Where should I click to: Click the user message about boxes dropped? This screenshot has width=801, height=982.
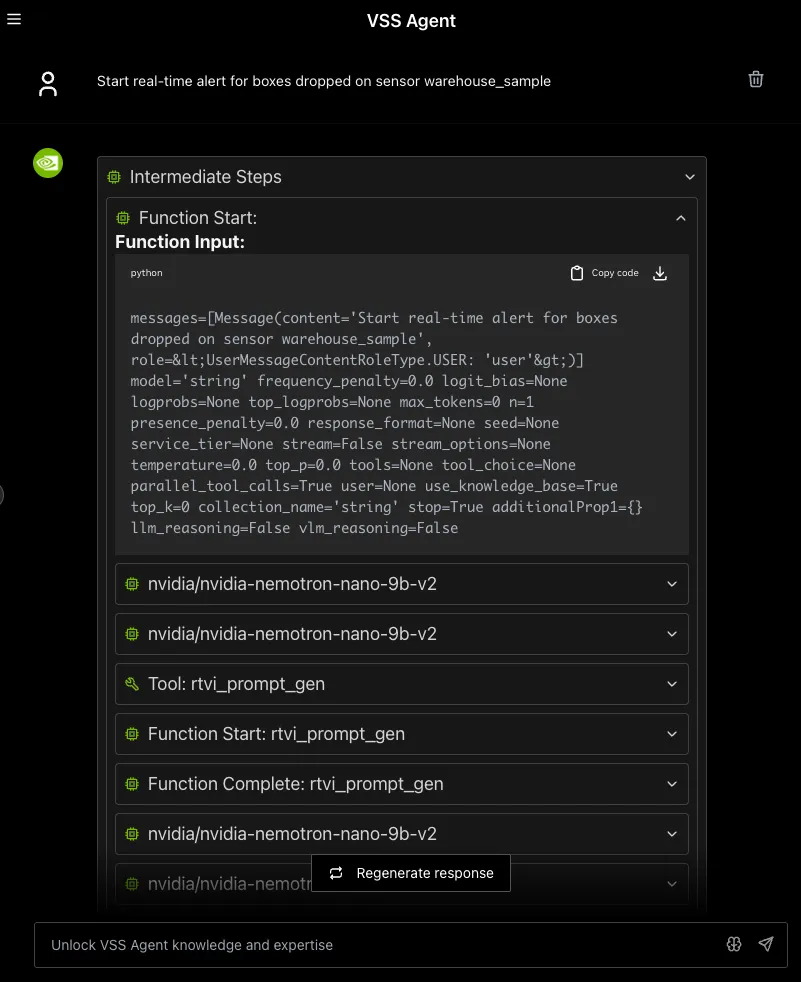pos(324,81)
